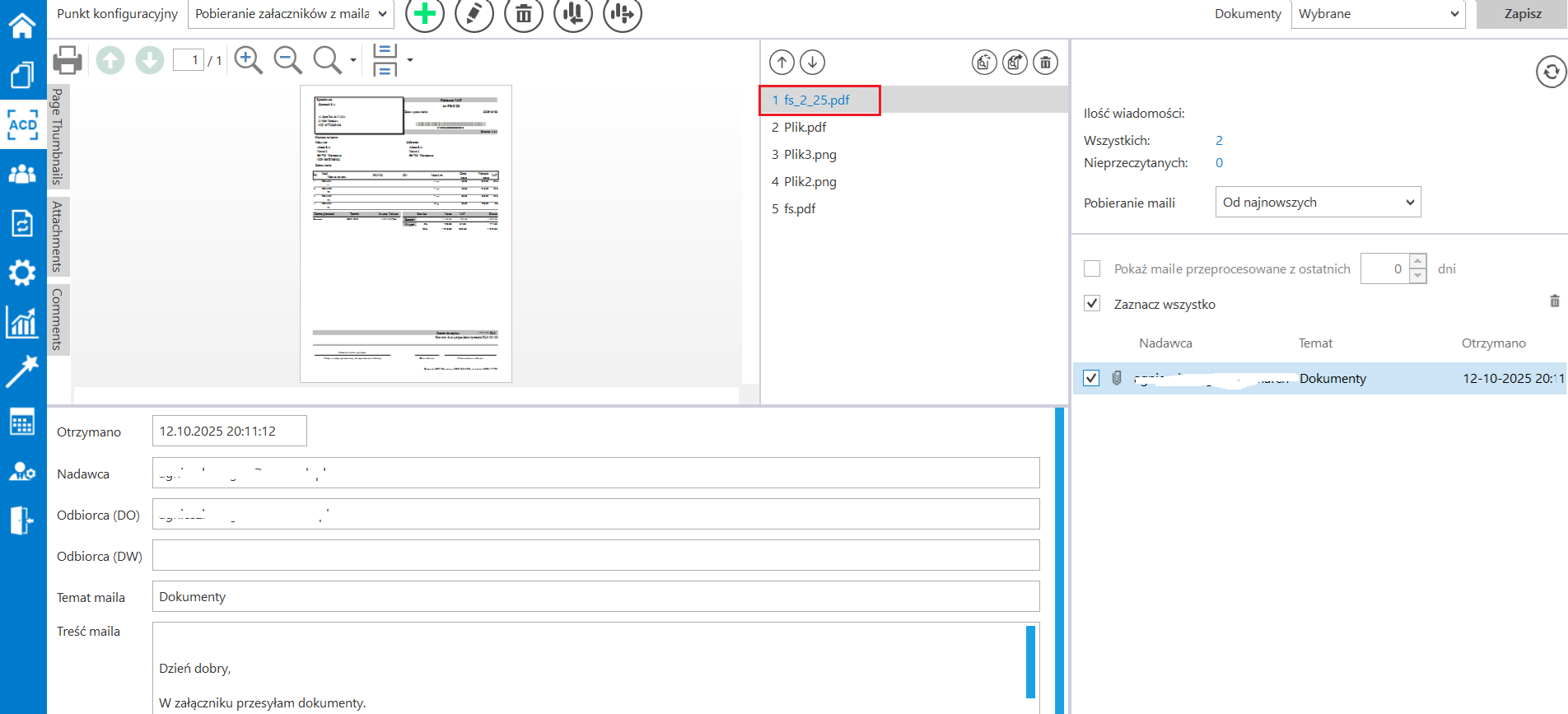Open the magic wand icon in the sidebar
1568x714 pixels.
(22, 371)
